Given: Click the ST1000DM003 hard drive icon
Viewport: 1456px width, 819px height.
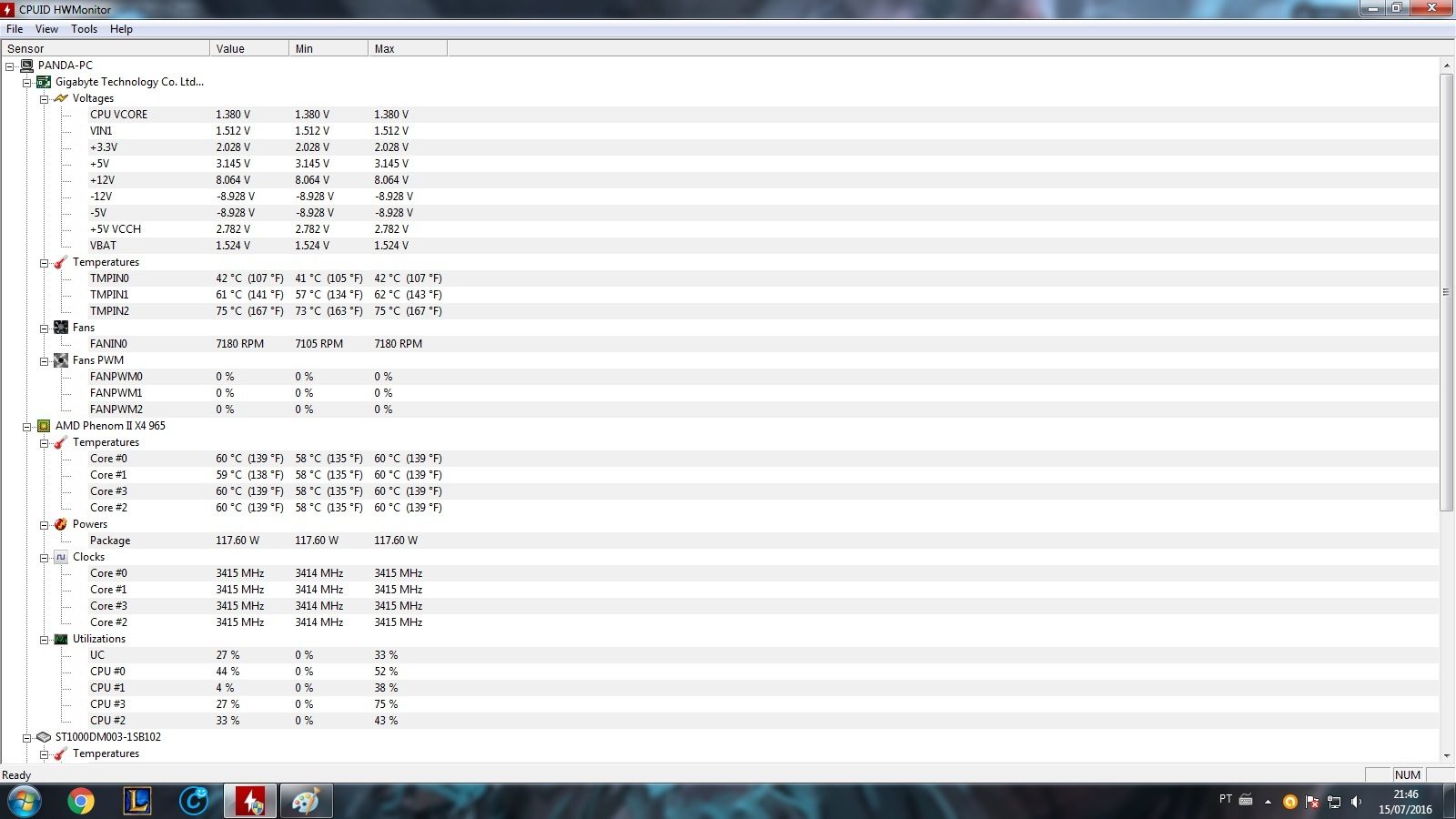Looking at the screenshot, I should click(44, 737).
